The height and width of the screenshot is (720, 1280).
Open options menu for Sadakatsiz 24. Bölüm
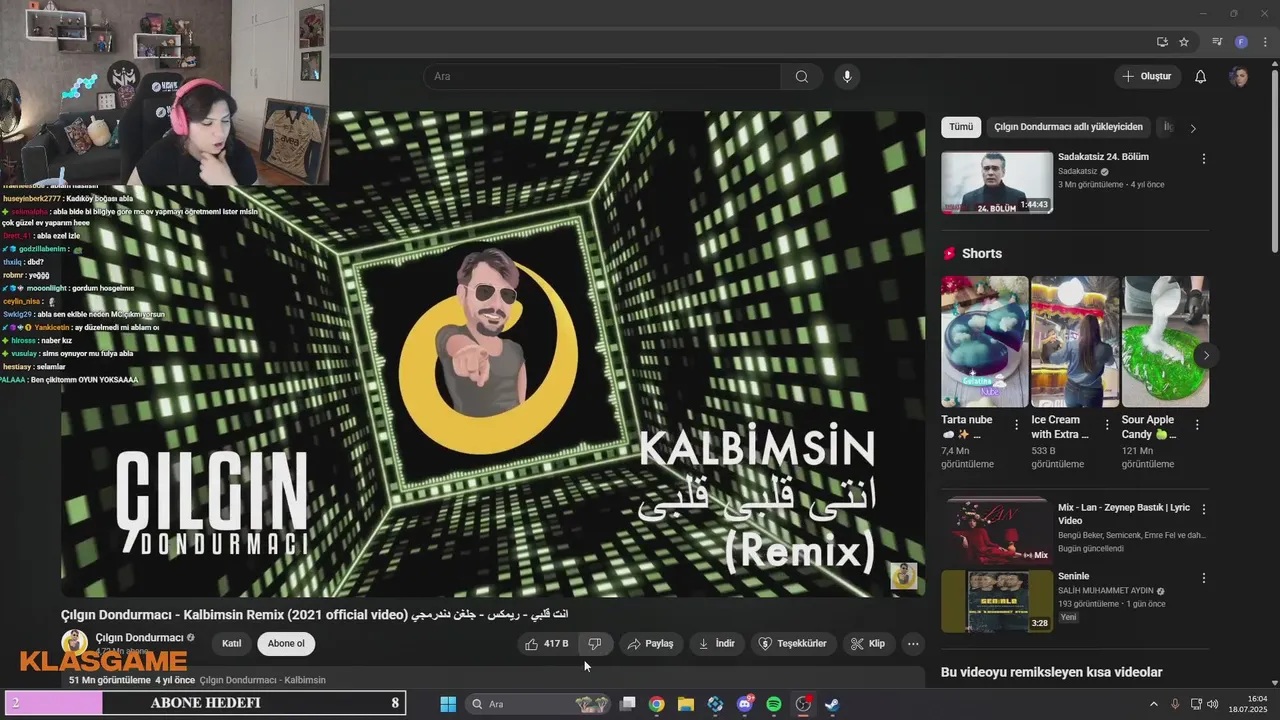tap(1204, 159)
